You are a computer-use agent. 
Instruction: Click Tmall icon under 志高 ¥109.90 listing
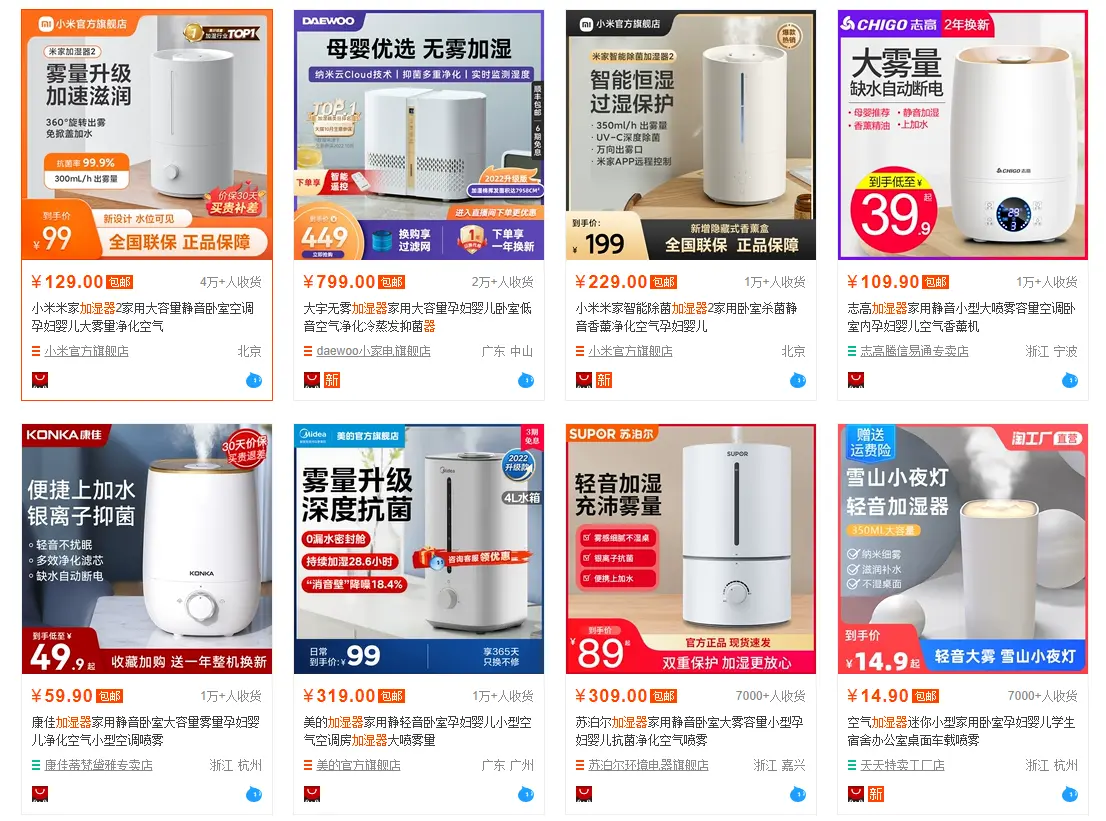click(856, 381)
